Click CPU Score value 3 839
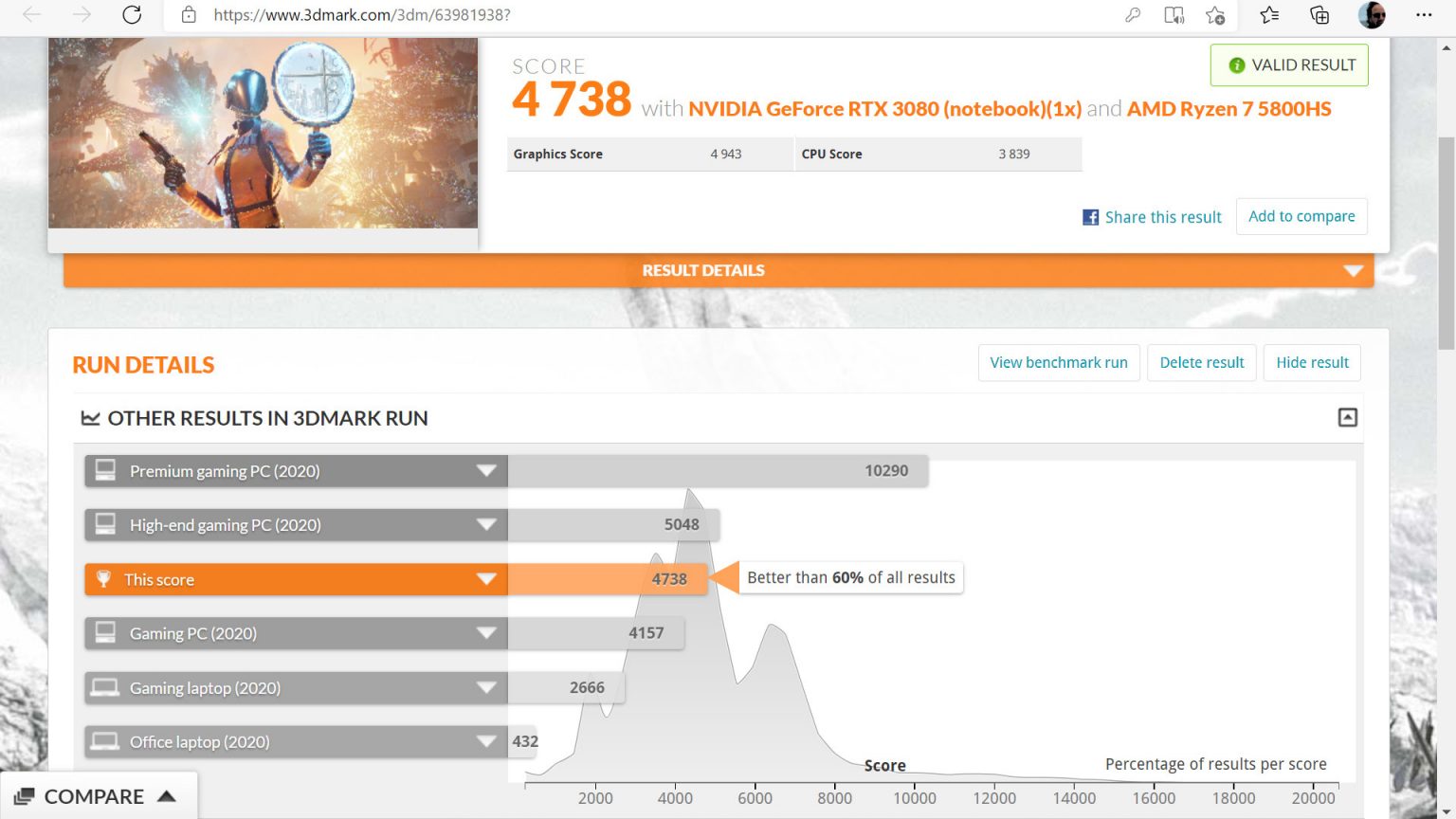The image size is (1456, 819). (1013, 155)
